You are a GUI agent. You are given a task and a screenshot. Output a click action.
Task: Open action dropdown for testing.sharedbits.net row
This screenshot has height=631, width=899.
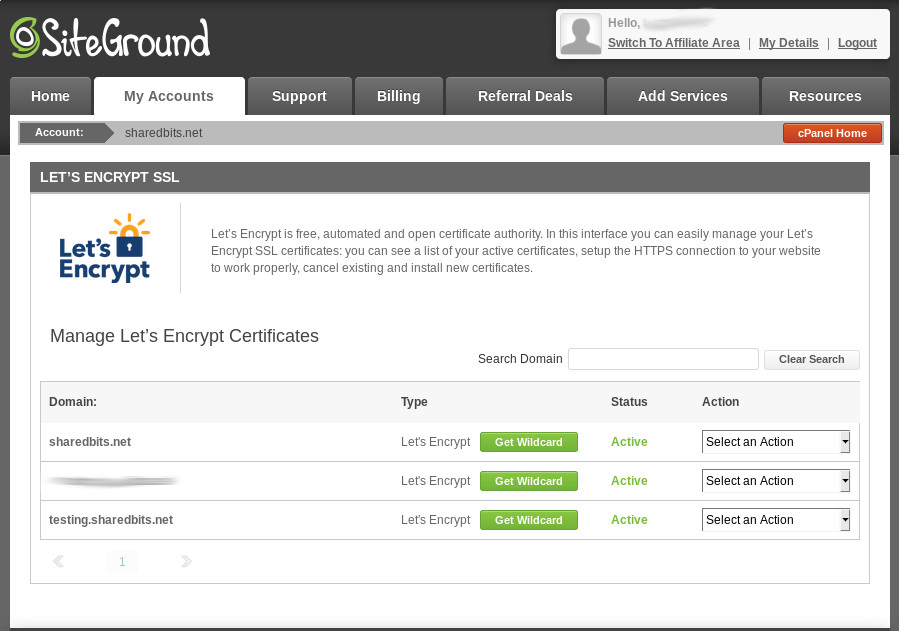[776, 520]
